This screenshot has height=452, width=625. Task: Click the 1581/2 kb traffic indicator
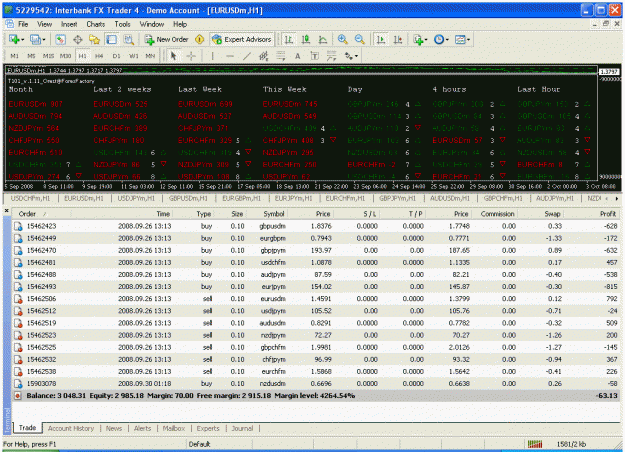[x=571, y=444]
